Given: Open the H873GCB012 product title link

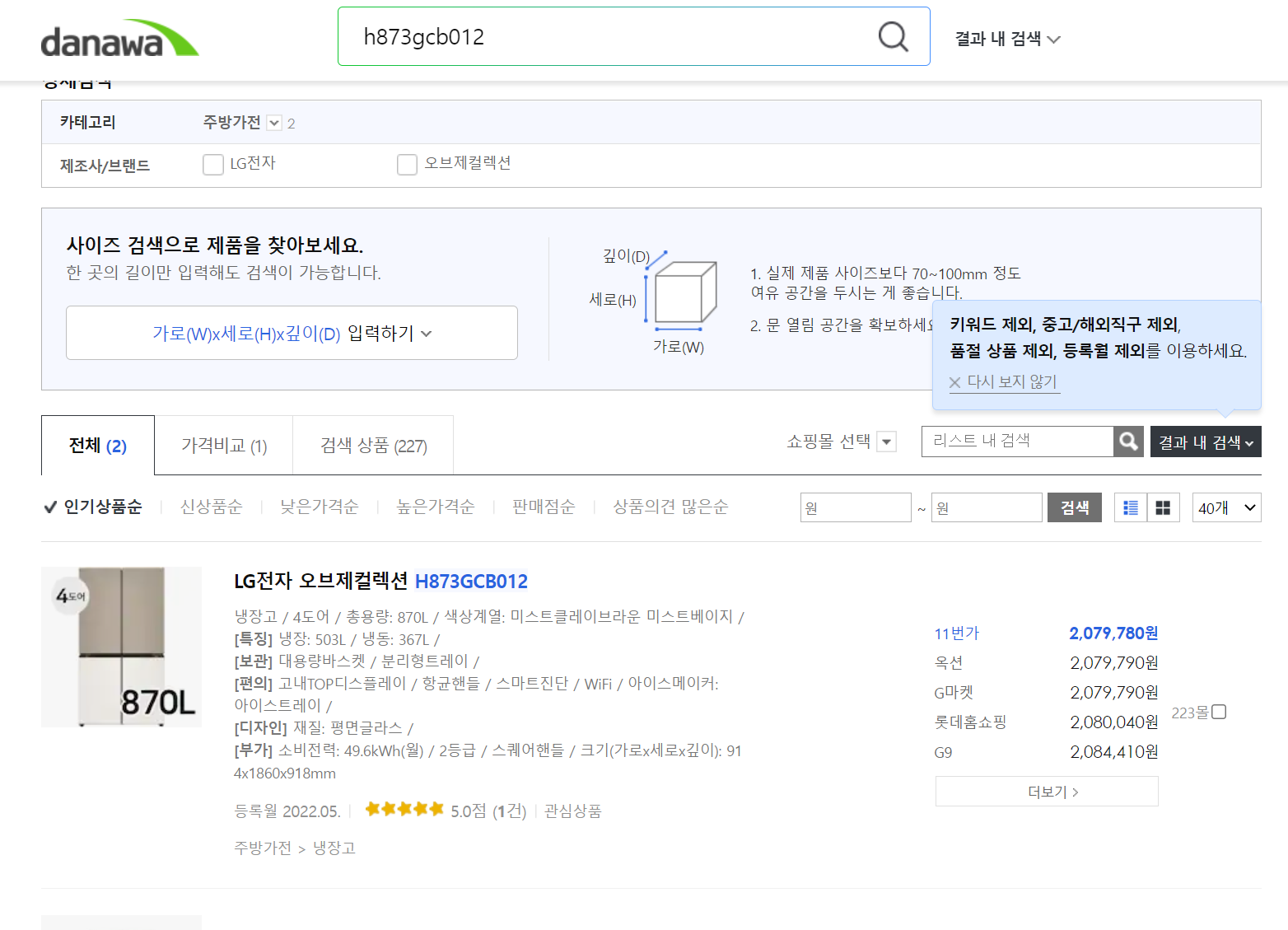Looking at the screenshot, I should click(x=471, y=582).
